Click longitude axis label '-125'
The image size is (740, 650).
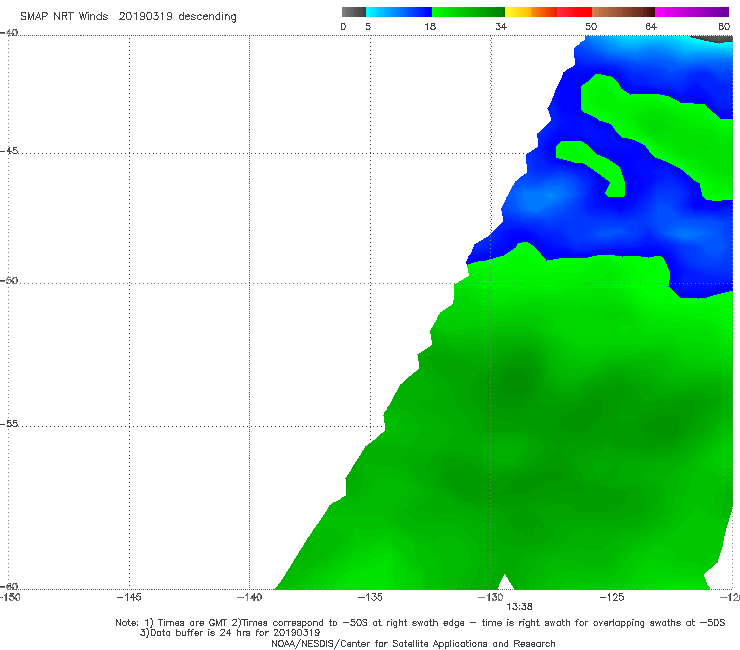pyautogui.click(x=612, y=597)
